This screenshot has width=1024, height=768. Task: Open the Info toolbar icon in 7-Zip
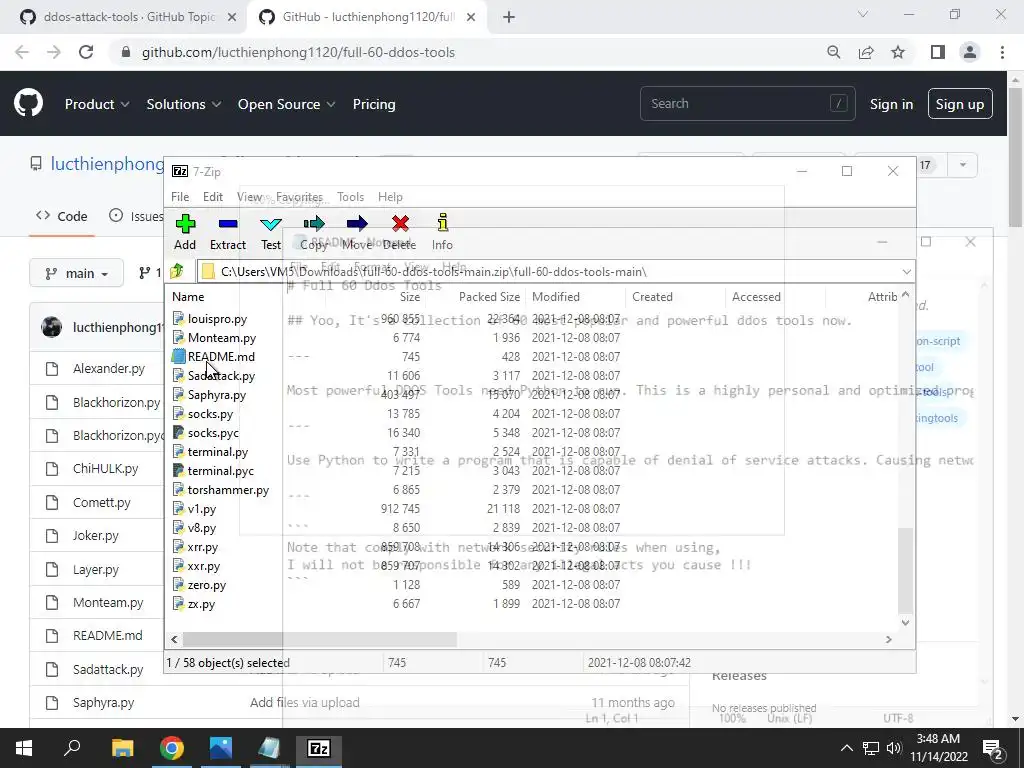[x=442, y=232]
